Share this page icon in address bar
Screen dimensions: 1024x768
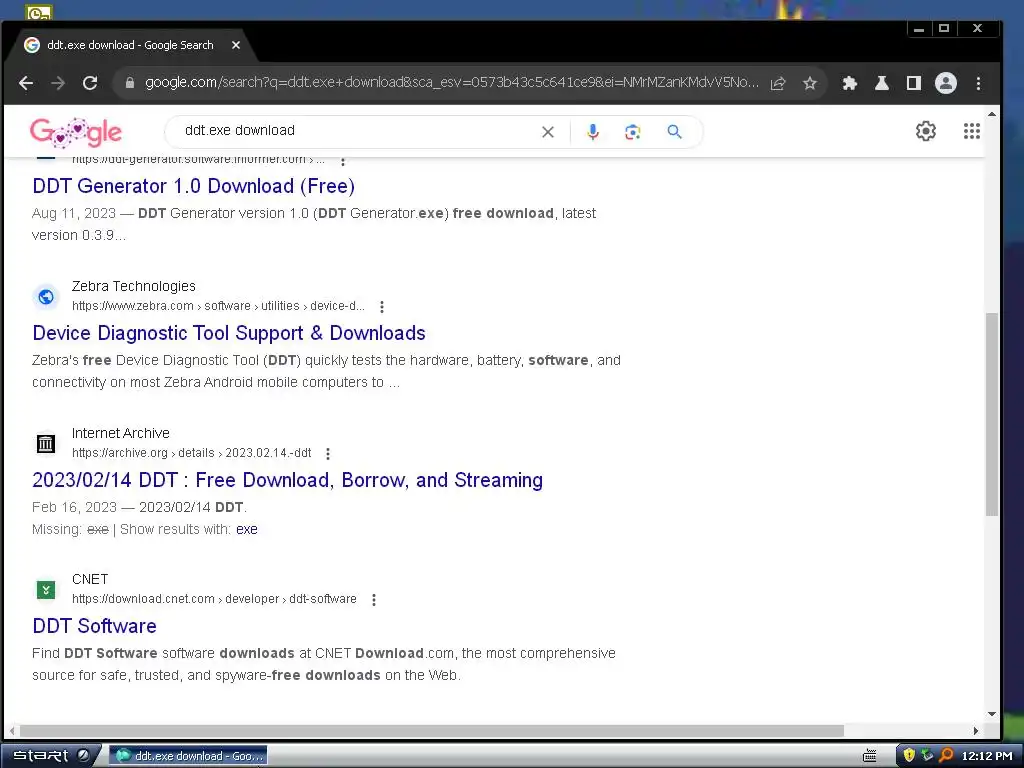click(778, 84)
